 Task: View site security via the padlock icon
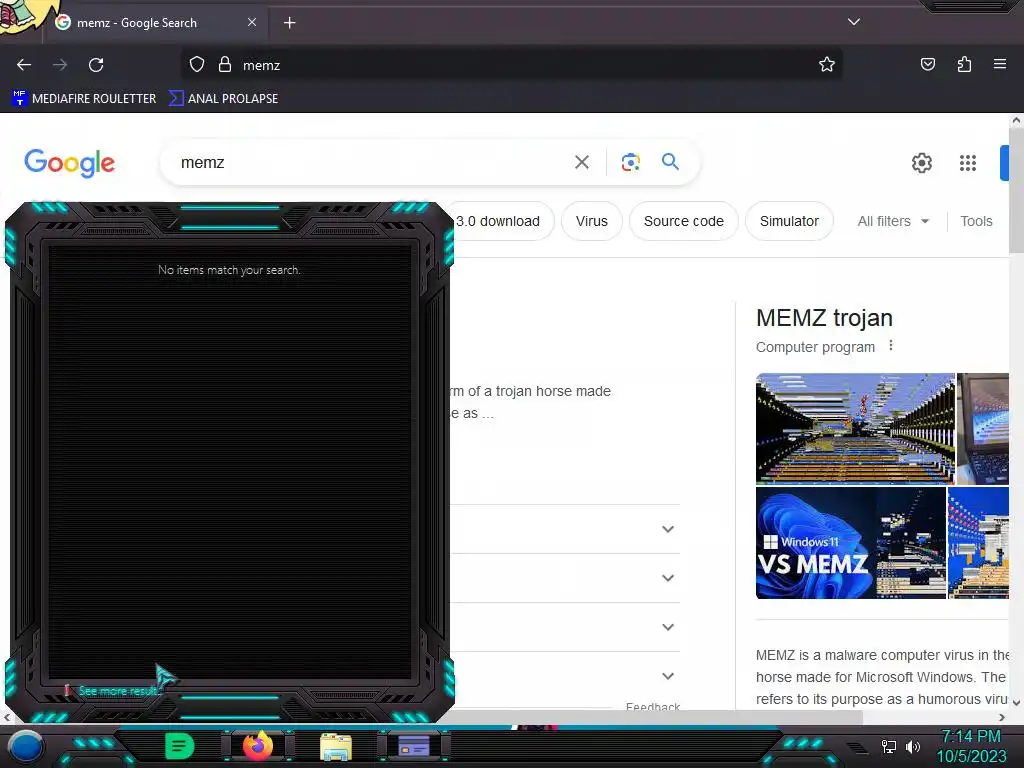[x=225, y=65]
